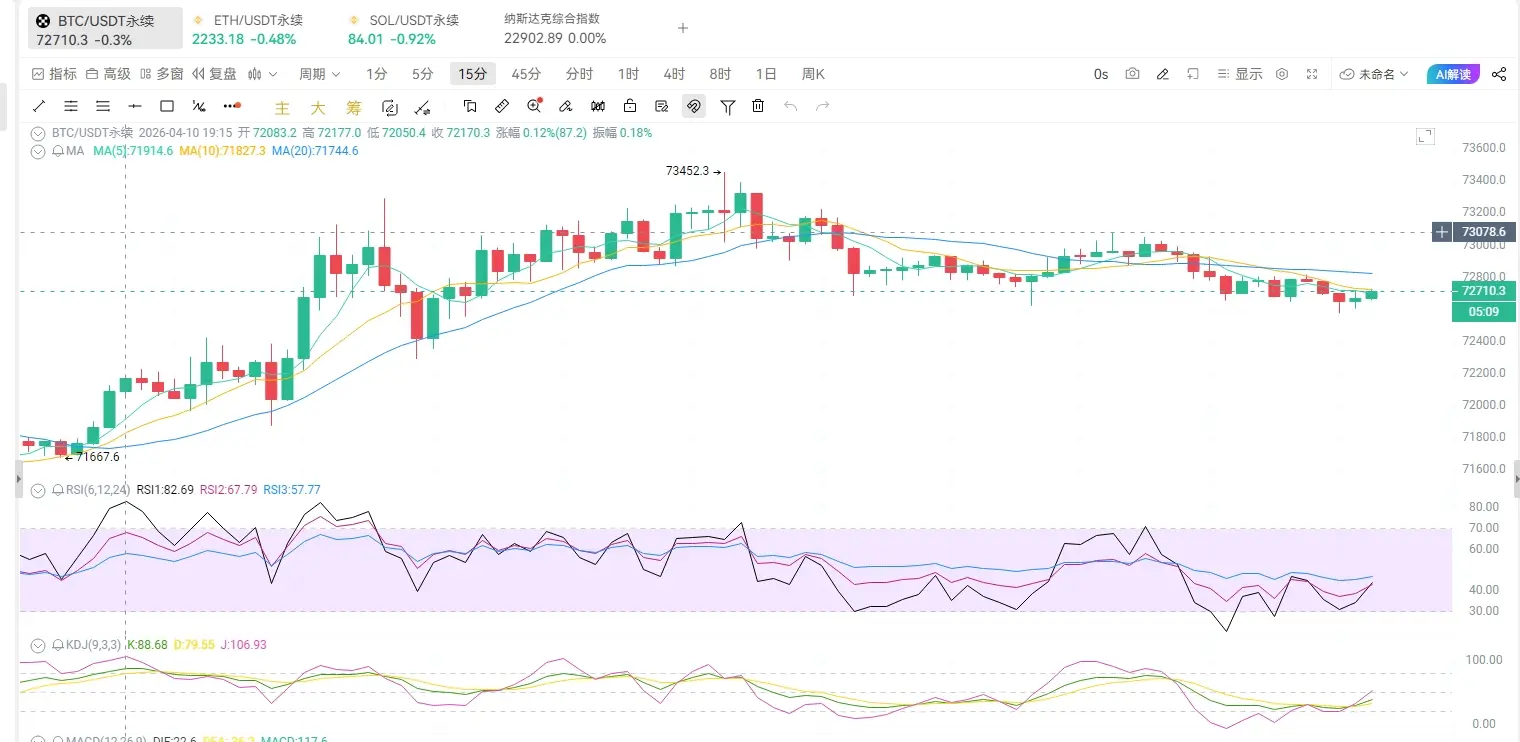Open the filter funnel for drawings
1520x742 pixels.
[x=728, y=106]
